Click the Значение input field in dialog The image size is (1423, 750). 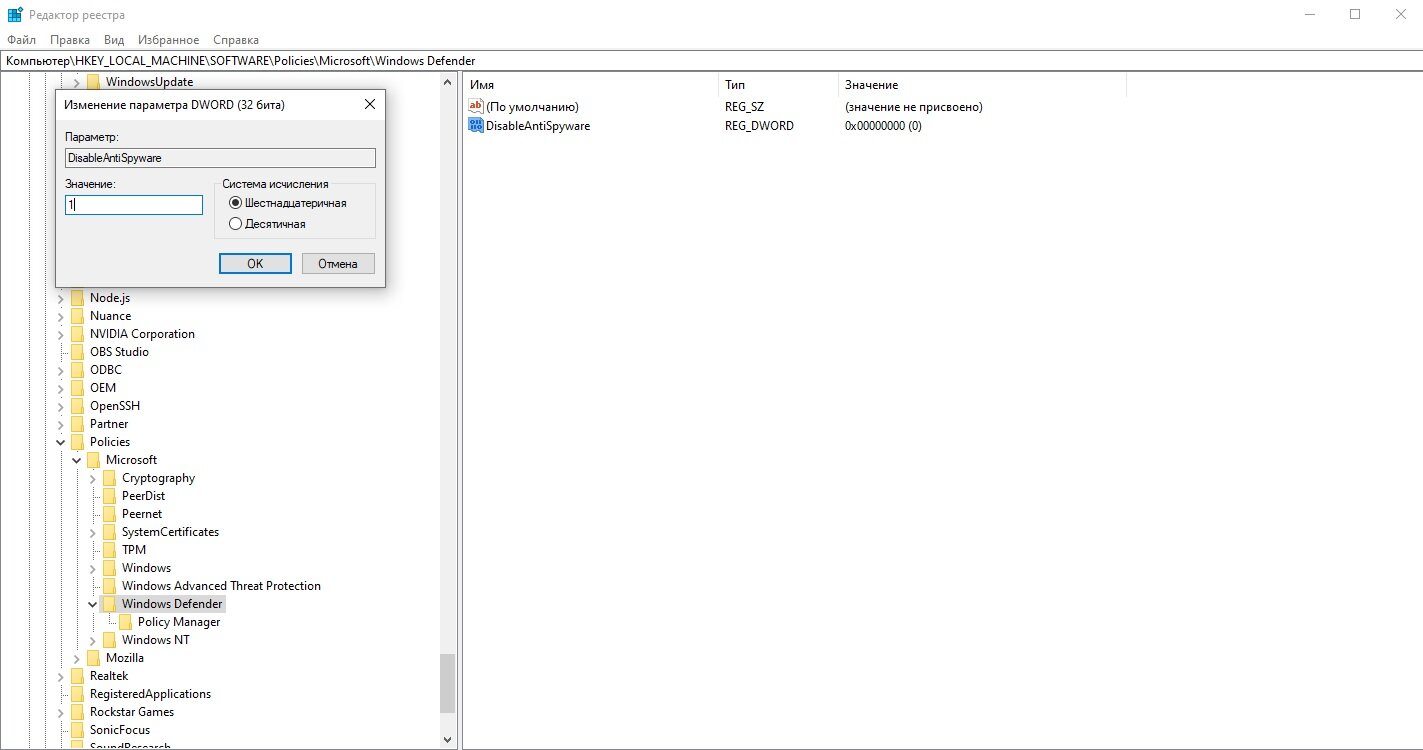click(x=134, y=204)
